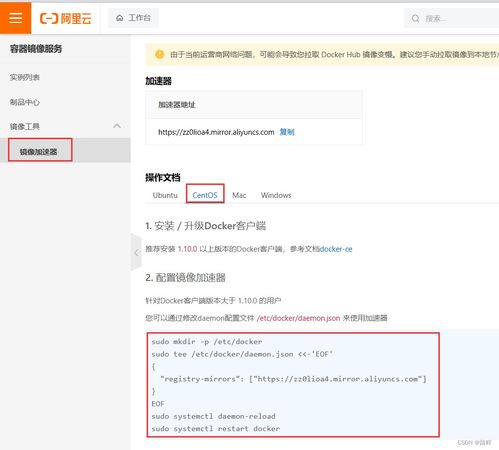Open 制品中心 in the sidebar

pos(25,102)
